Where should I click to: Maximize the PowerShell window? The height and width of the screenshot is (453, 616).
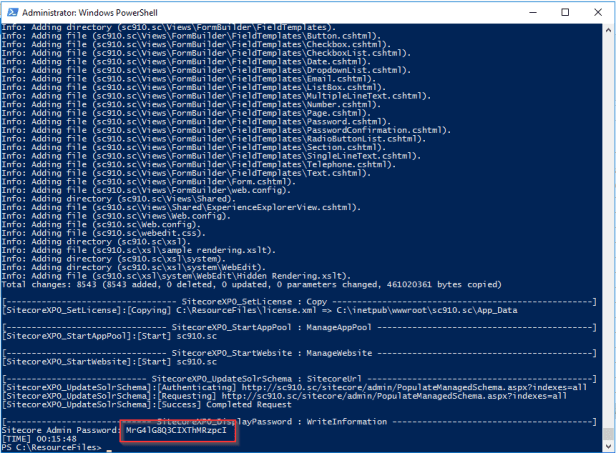tap(565, 13)
